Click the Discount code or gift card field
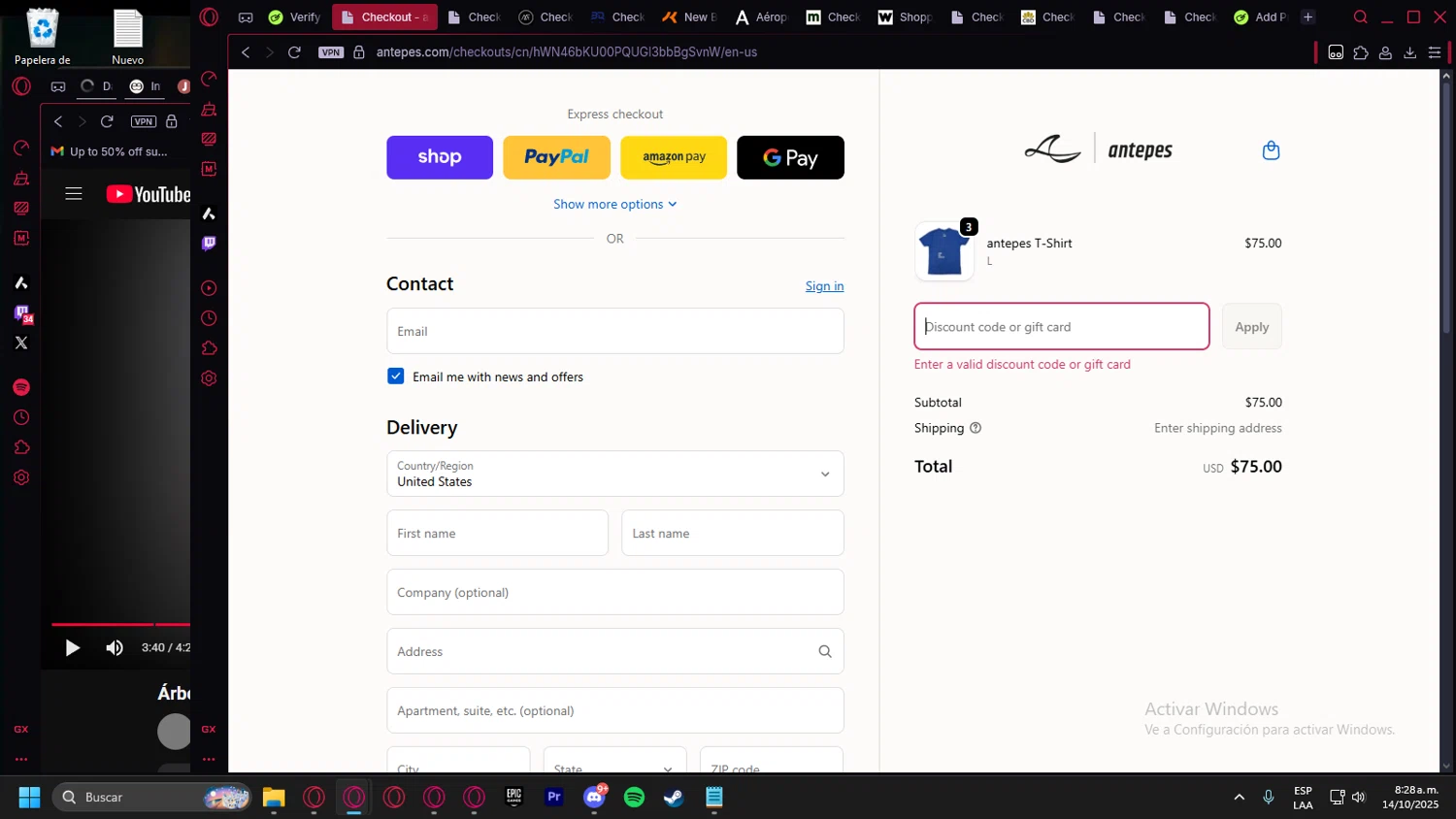Image resolution: width=1456 pixels, height=819 pixels. point(1062,326)
